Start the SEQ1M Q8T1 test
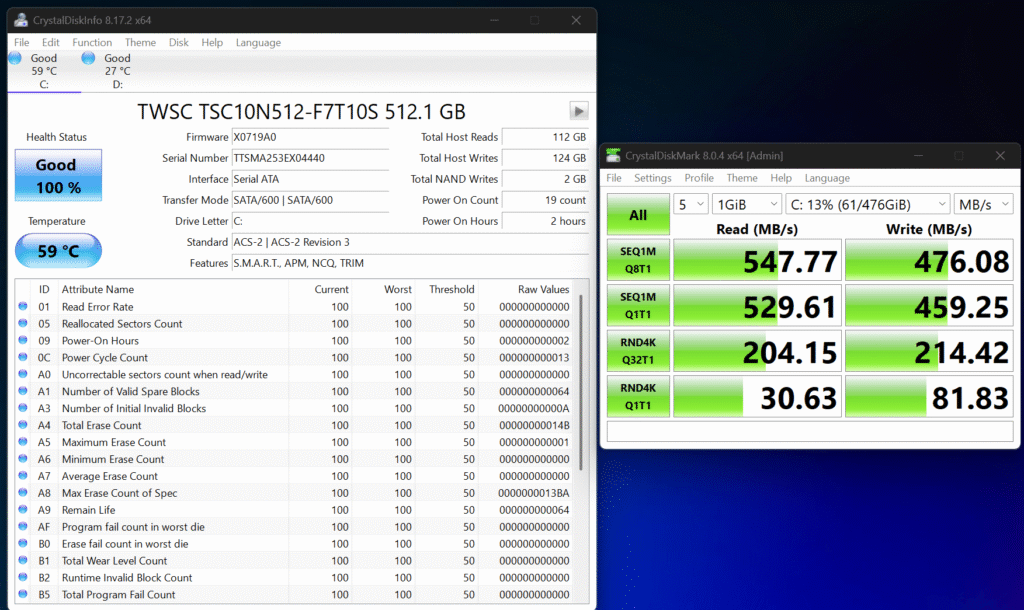Image resolution: width=1024 pixels, height=610 pixels. 637,260
